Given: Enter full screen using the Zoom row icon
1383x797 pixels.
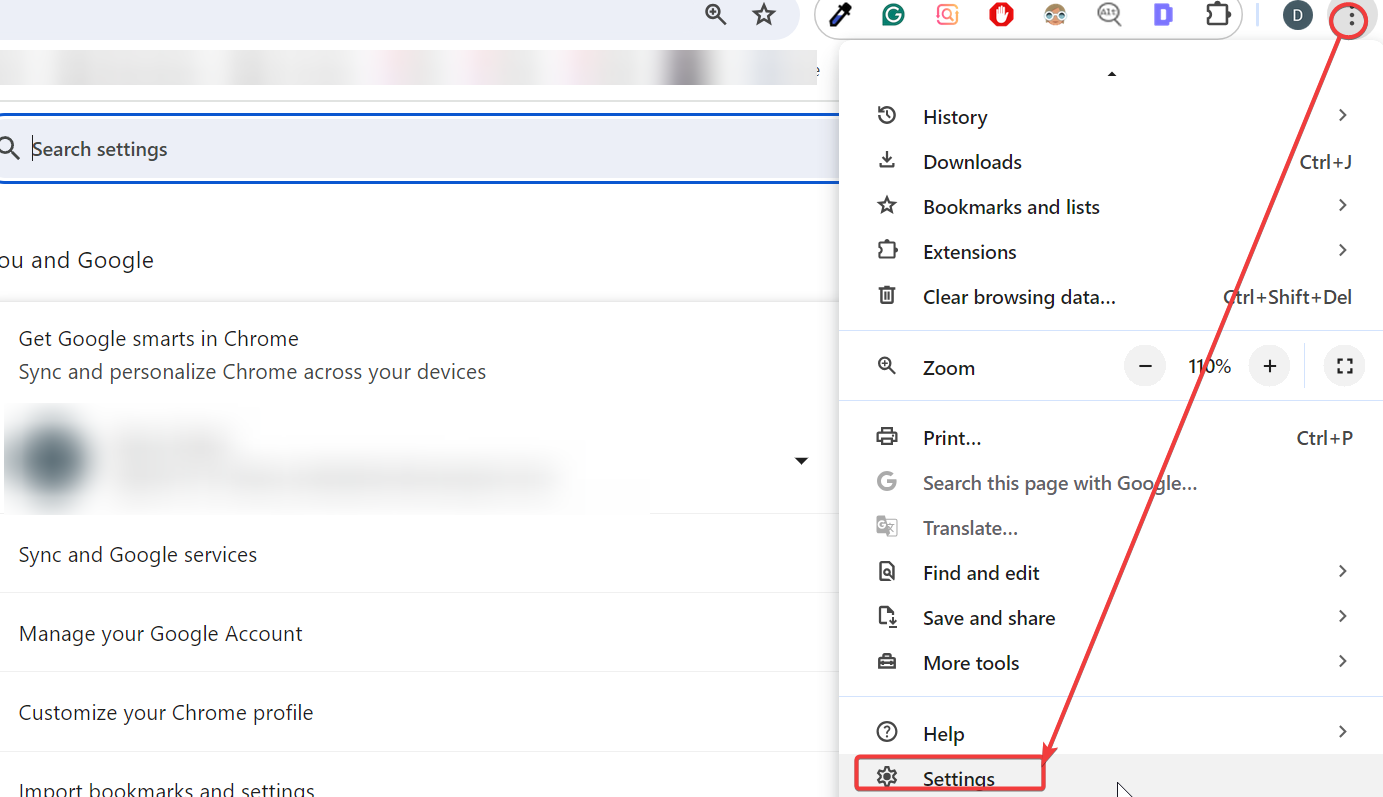Looking at the screenshot, I should (1345, 366).
